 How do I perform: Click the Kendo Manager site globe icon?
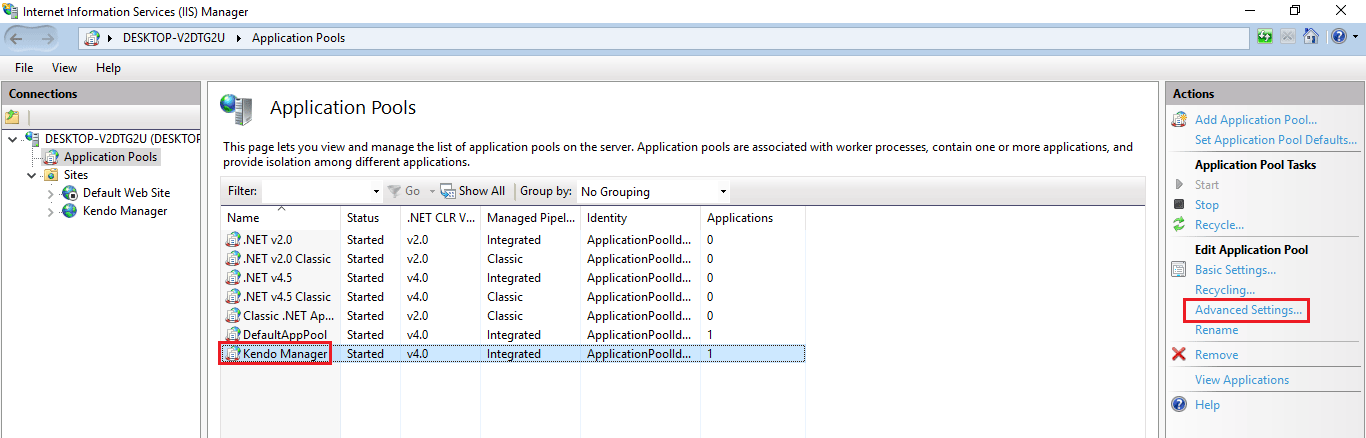click(70, 211)
